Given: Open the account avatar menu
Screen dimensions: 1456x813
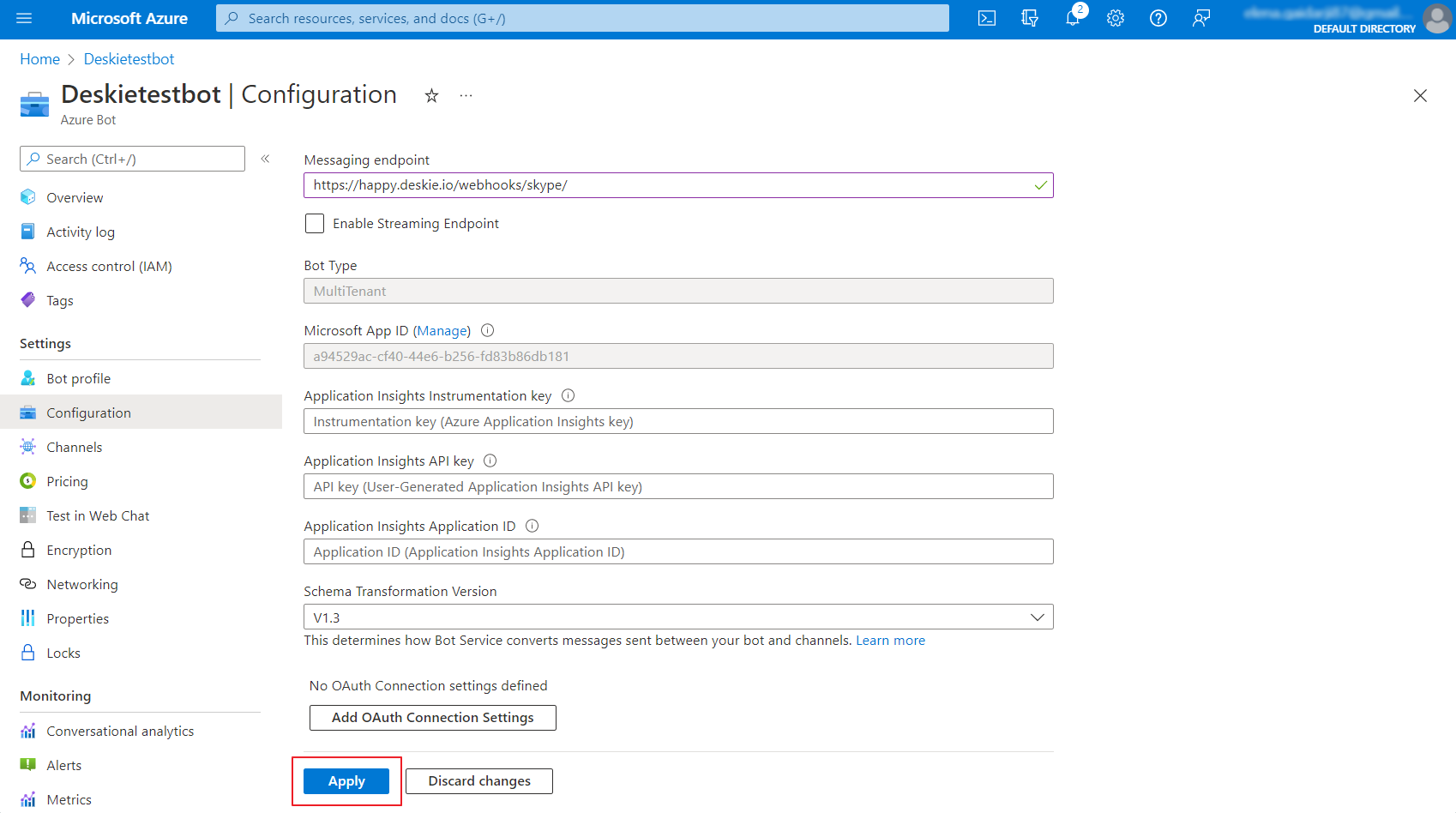Looking at the screenshot, I should tap(1437, 18).
